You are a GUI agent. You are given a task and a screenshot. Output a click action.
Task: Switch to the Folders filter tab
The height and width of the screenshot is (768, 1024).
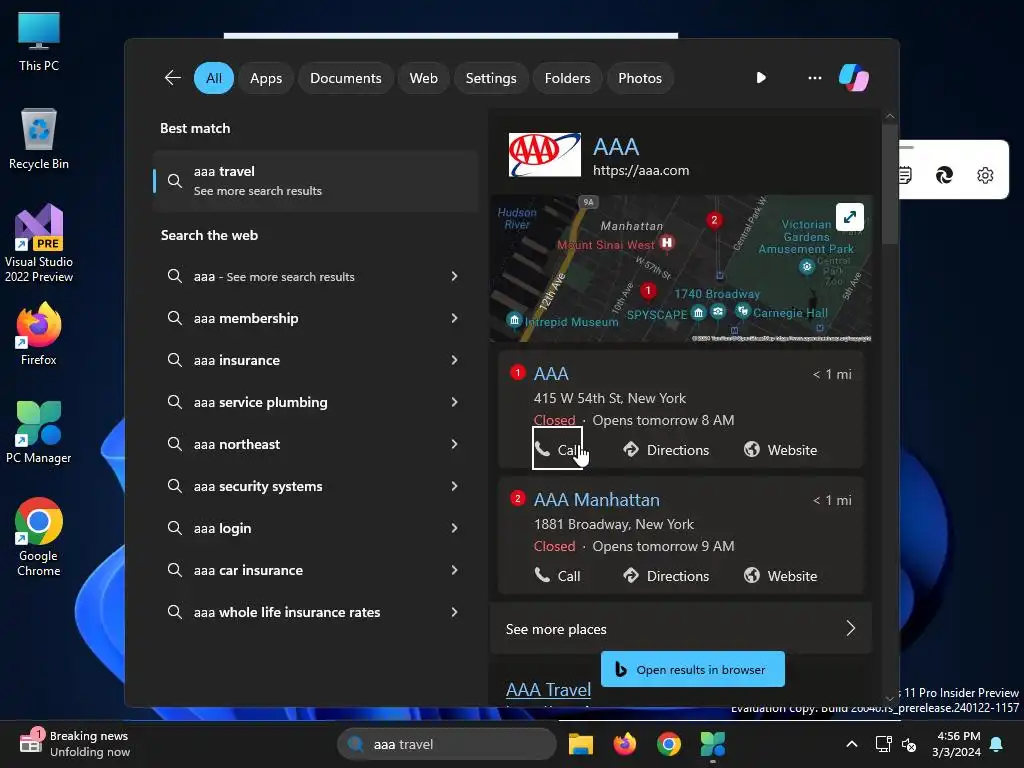pos(567,78)
